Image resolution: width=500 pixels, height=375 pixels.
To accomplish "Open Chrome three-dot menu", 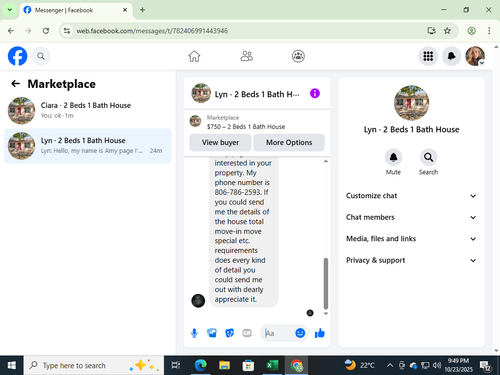I will click(489, 31).
